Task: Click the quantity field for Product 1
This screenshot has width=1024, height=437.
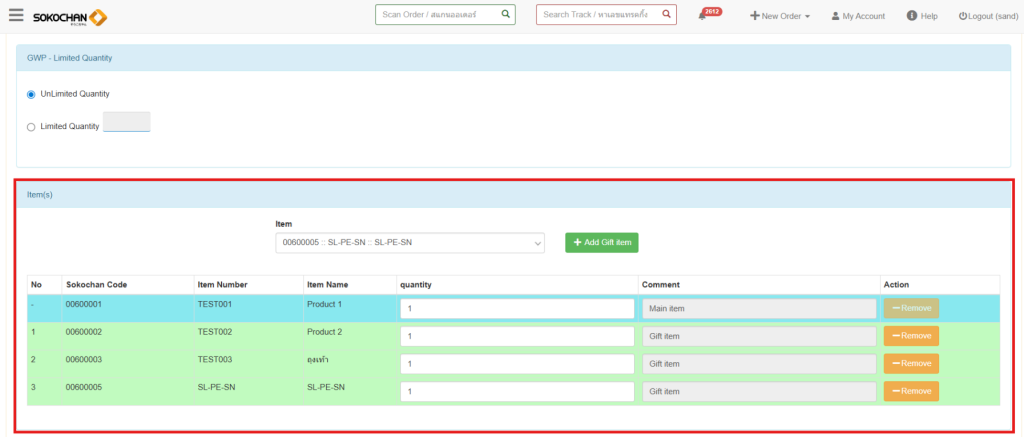Action: pyautogui.click(x=517, y=309)
